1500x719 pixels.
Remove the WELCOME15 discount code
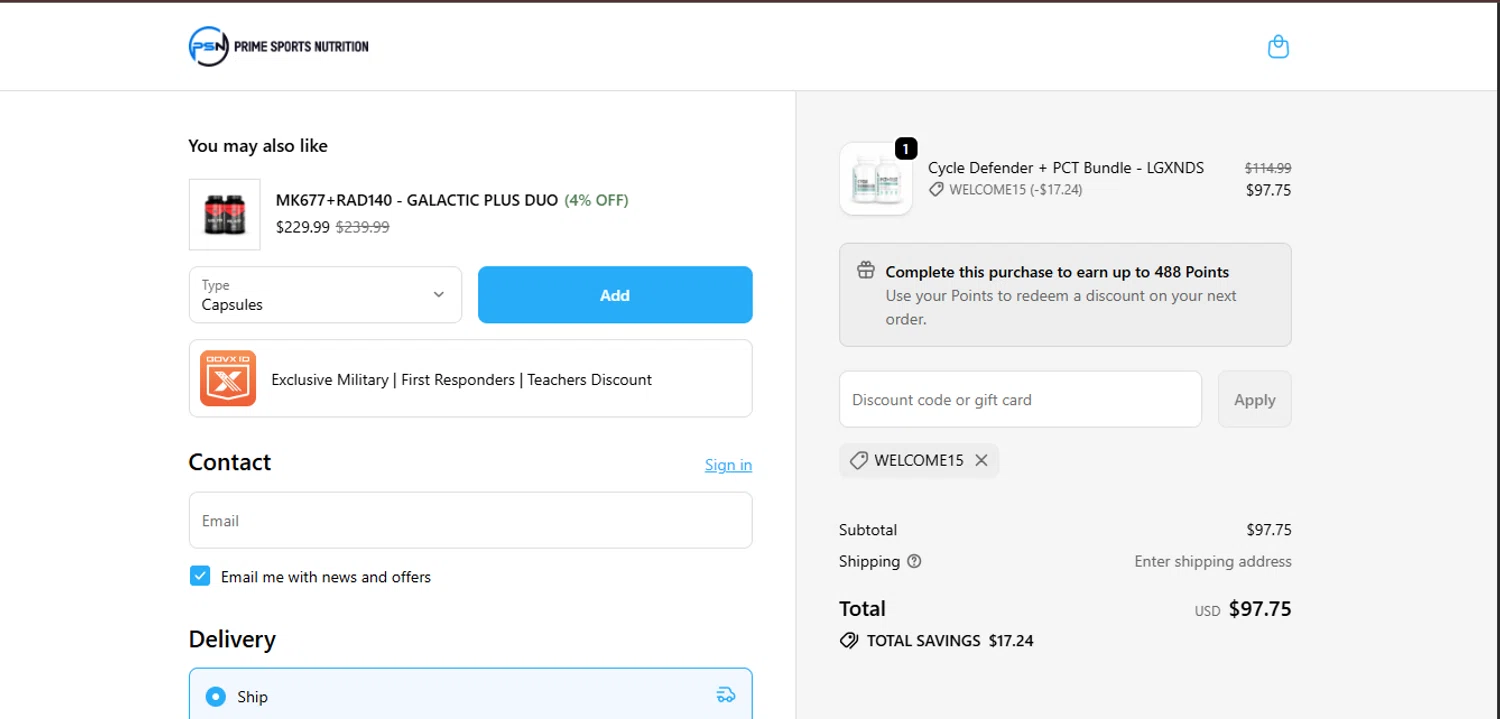(x=981, y=460)
